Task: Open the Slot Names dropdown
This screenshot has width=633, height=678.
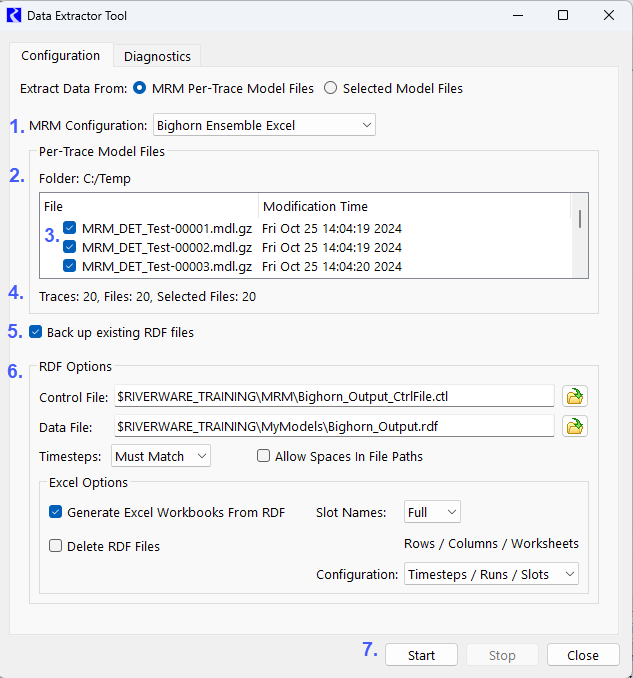Action: (x=432, y=512)
